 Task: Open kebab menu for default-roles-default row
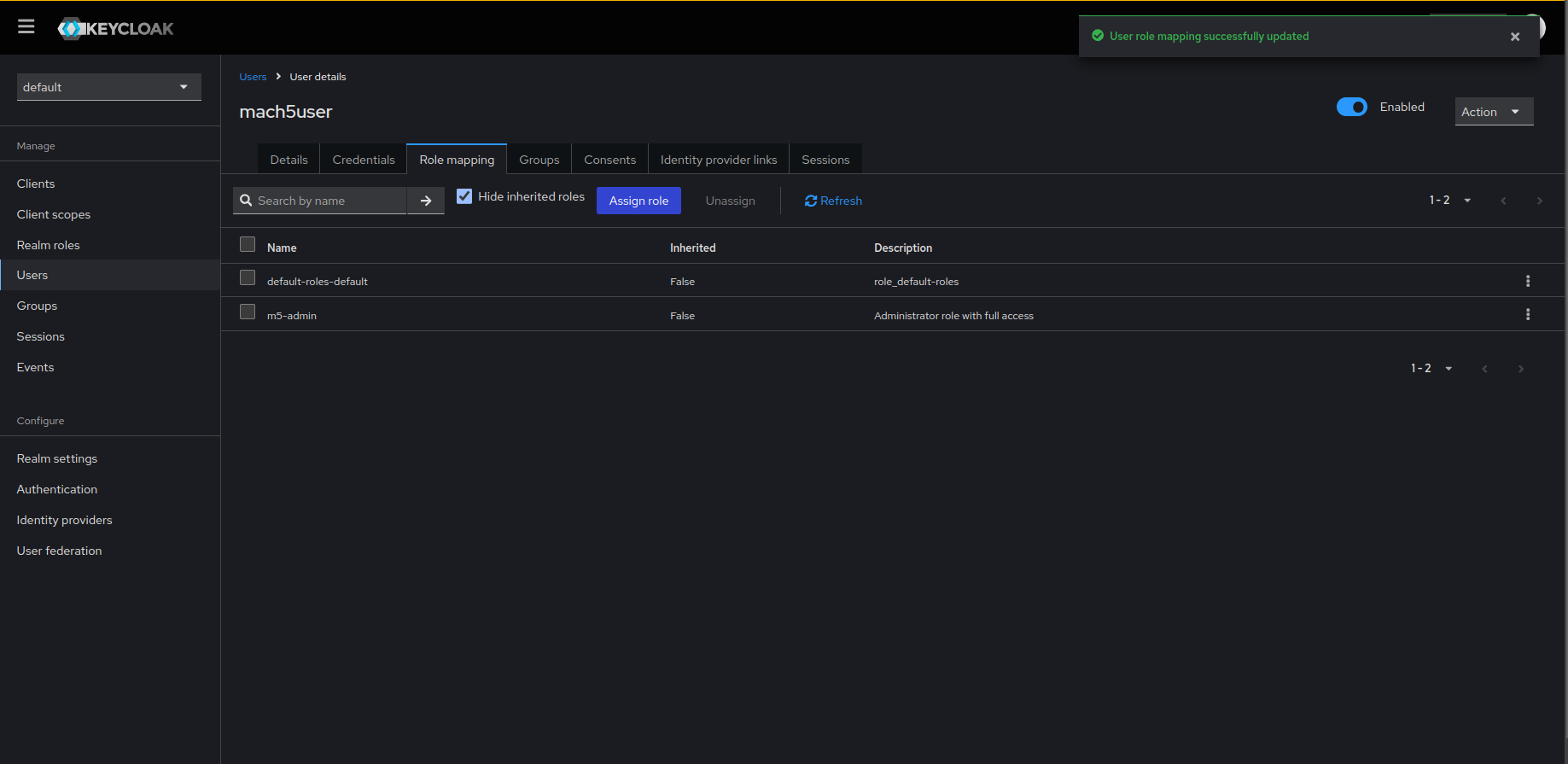[x=1527, y=281]
